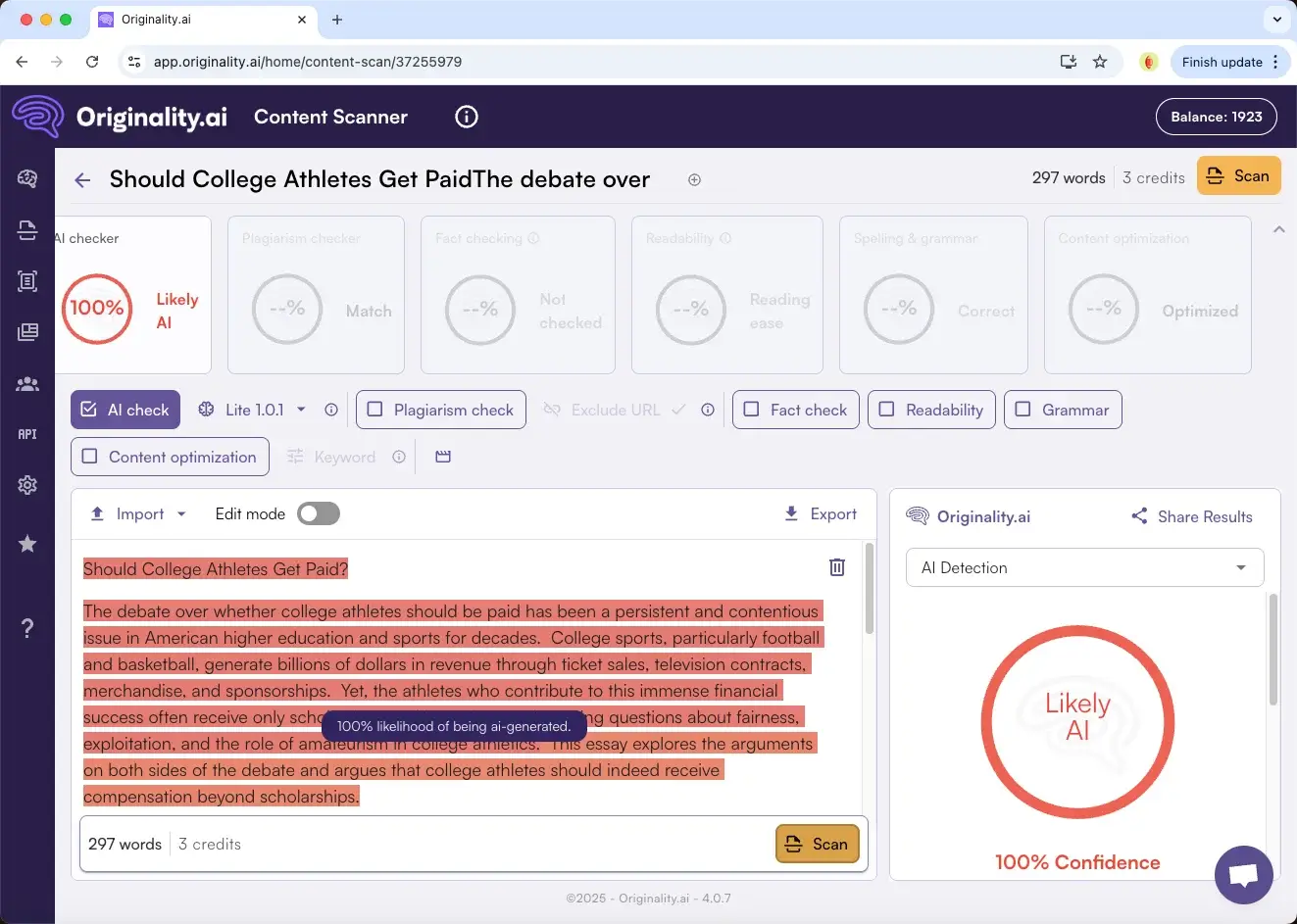Select the Plagiarism checker result card
This screenshot has height=924, width=1297.
click(x=316, y=295)
